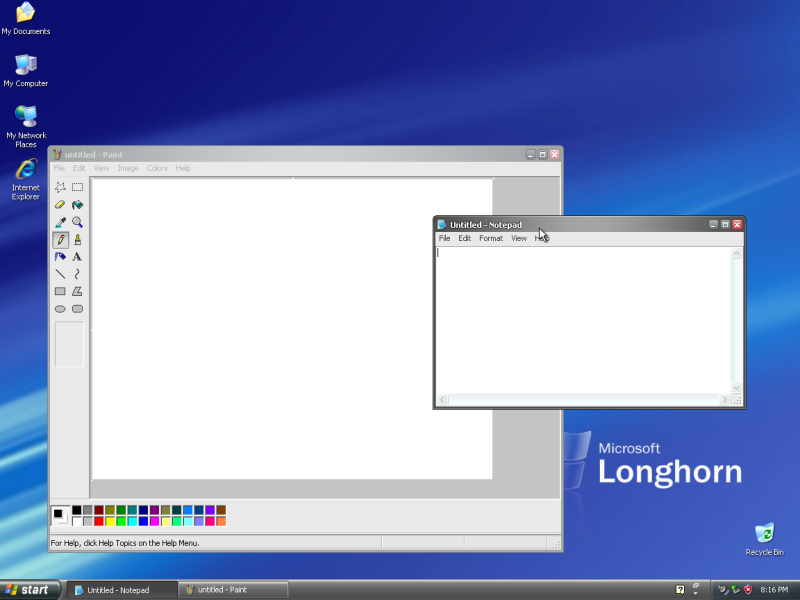Select the Eraser tool in Paint
800x600 pixels.
pyautogui.click(x=60, y=204)
